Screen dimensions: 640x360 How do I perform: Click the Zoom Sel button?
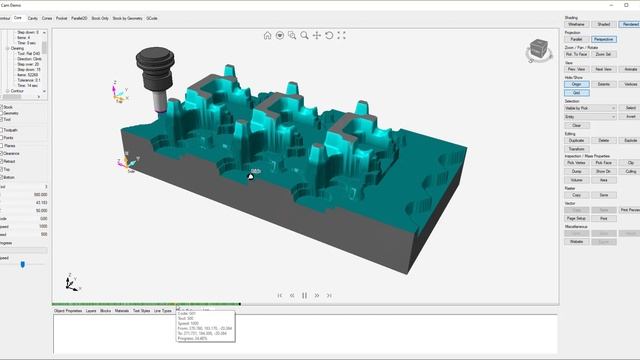point(604,54)
